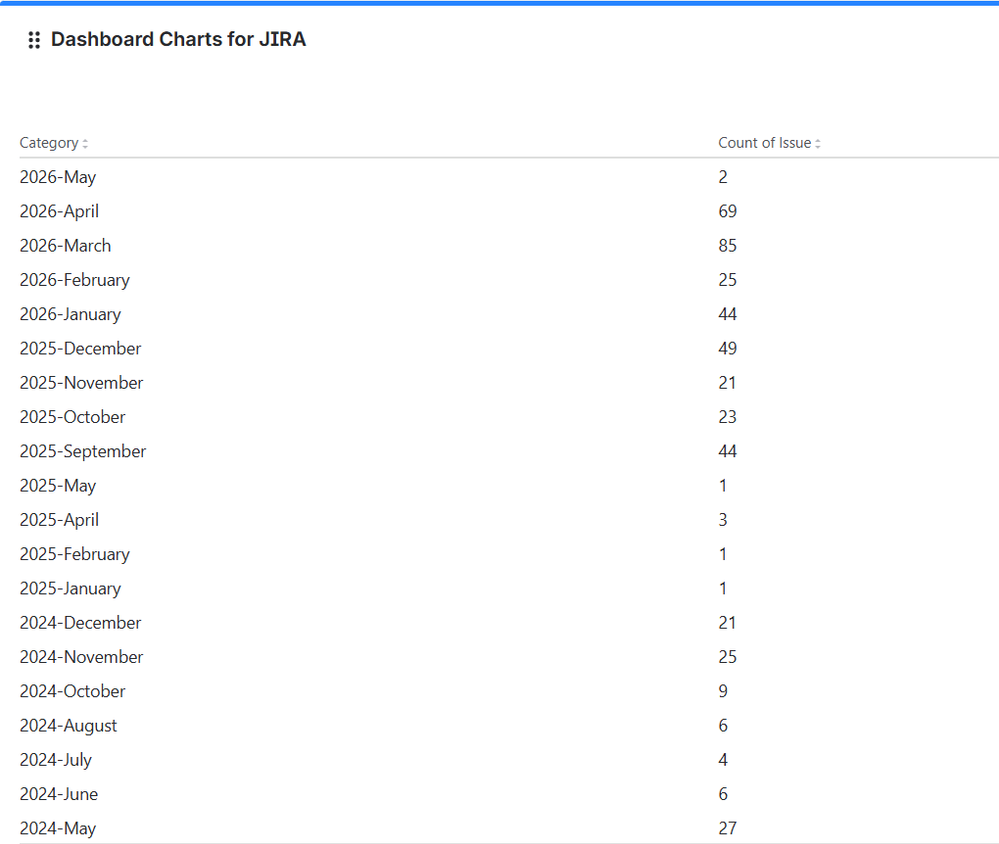Click count value 44 for 2026-January
Image resolution: width=999 pixels, height=844 pixels.
coord(728,315)
